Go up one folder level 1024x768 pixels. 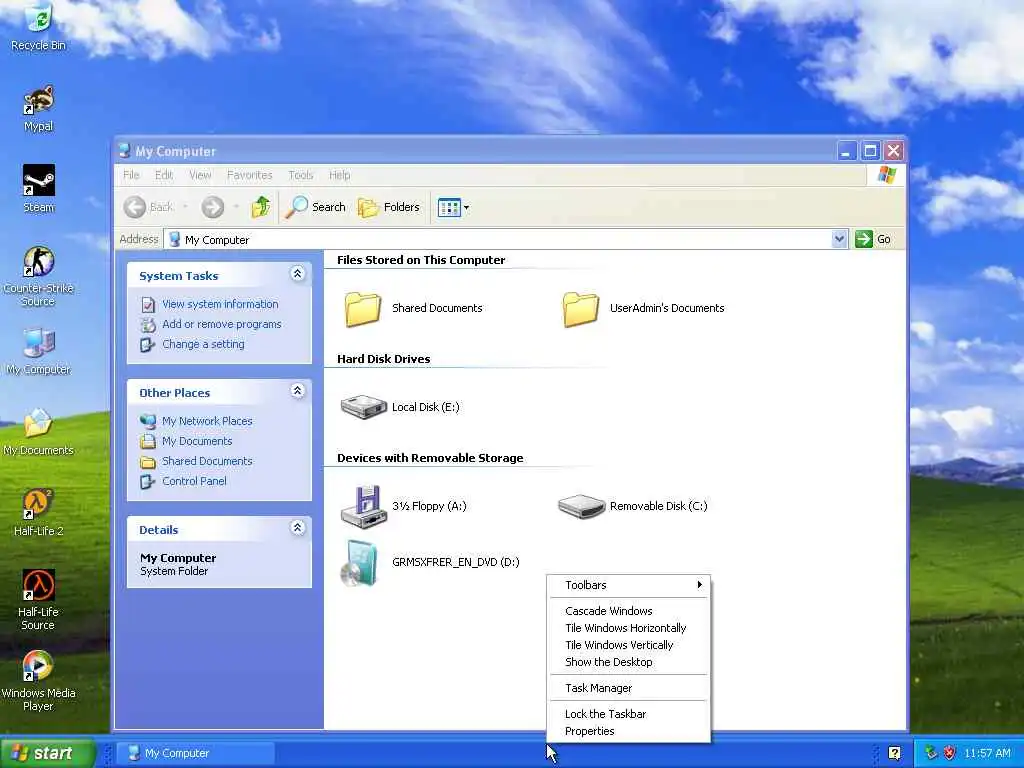pyautogui.click(x=261, y=207)
